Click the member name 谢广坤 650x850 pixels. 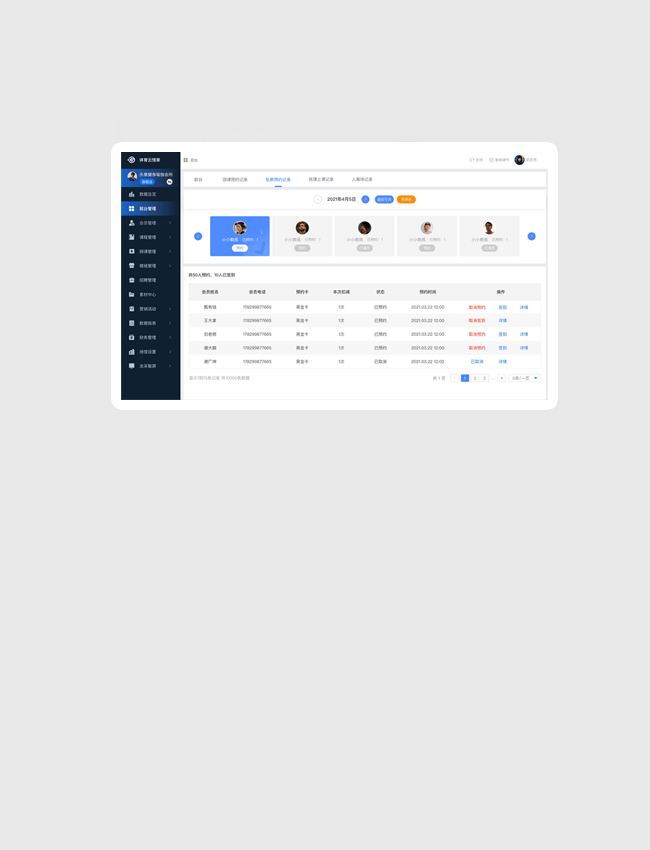pyautogui.click(x=210, y=362)
